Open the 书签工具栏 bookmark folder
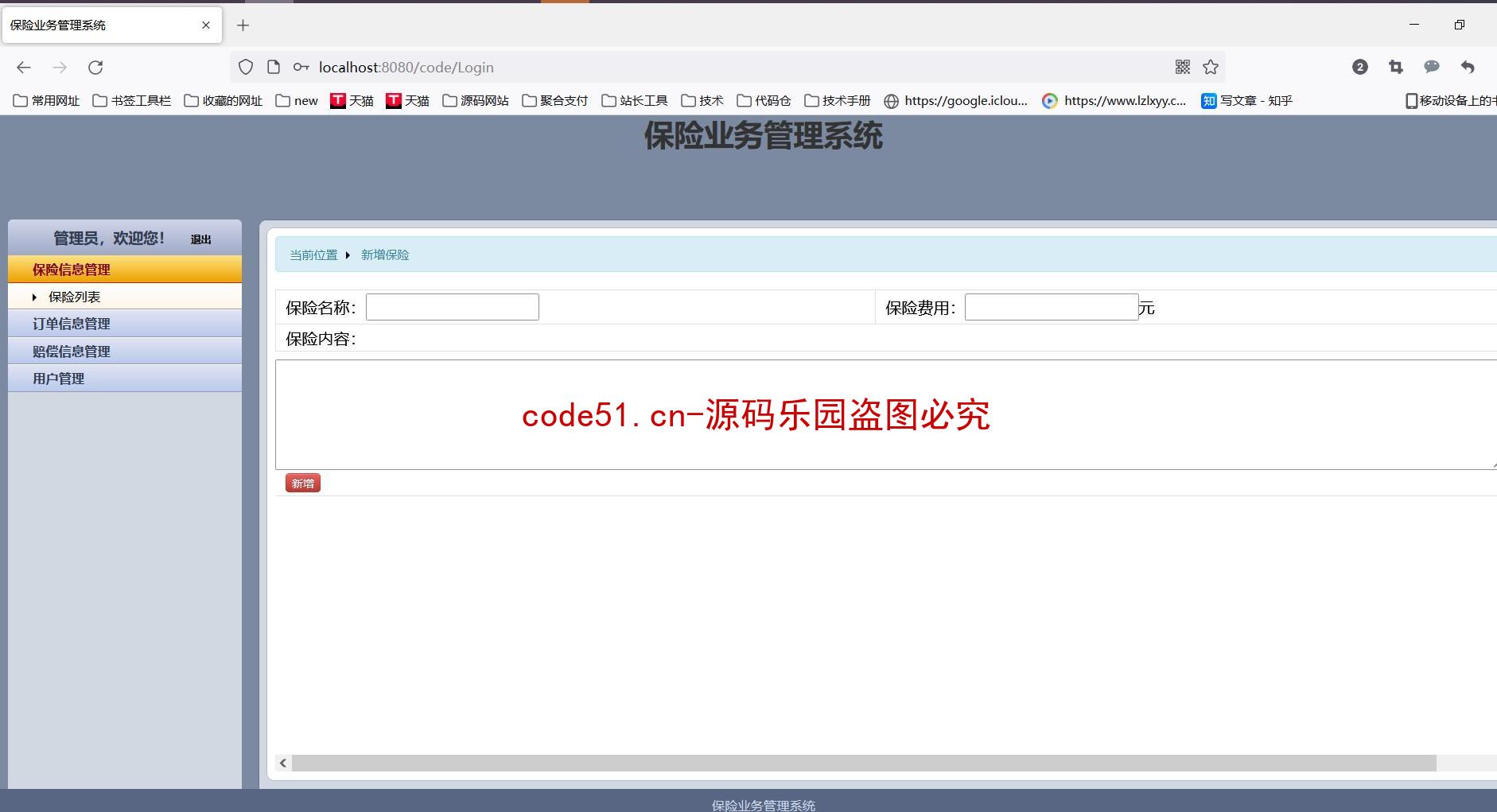 (x=132, y=101)
